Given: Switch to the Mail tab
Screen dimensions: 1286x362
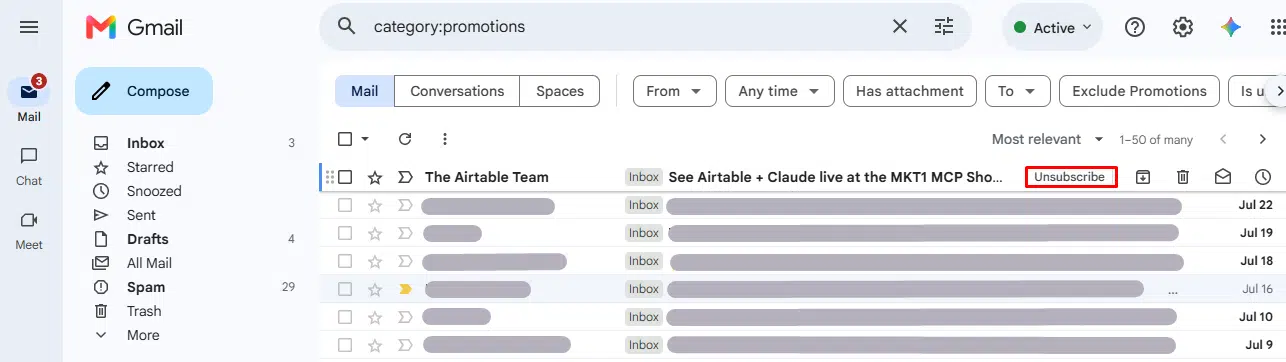Looking at the screenshot, I should click(x=365, y=91).
